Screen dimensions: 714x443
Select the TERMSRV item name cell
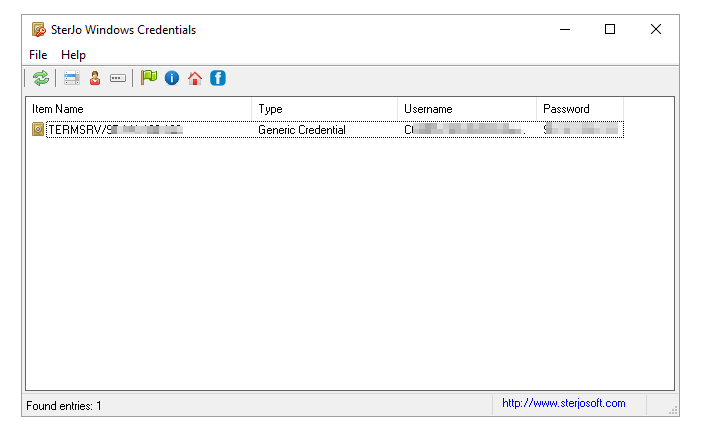[116, 130]
